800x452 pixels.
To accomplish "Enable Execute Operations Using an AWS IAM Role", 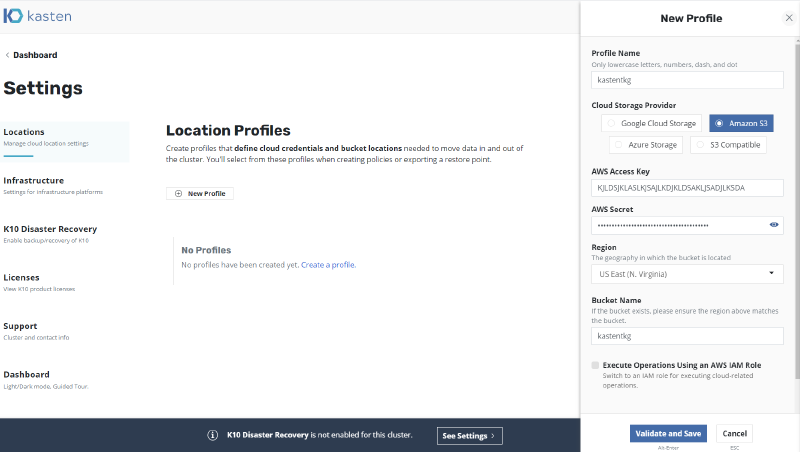I will coord(595,365).
